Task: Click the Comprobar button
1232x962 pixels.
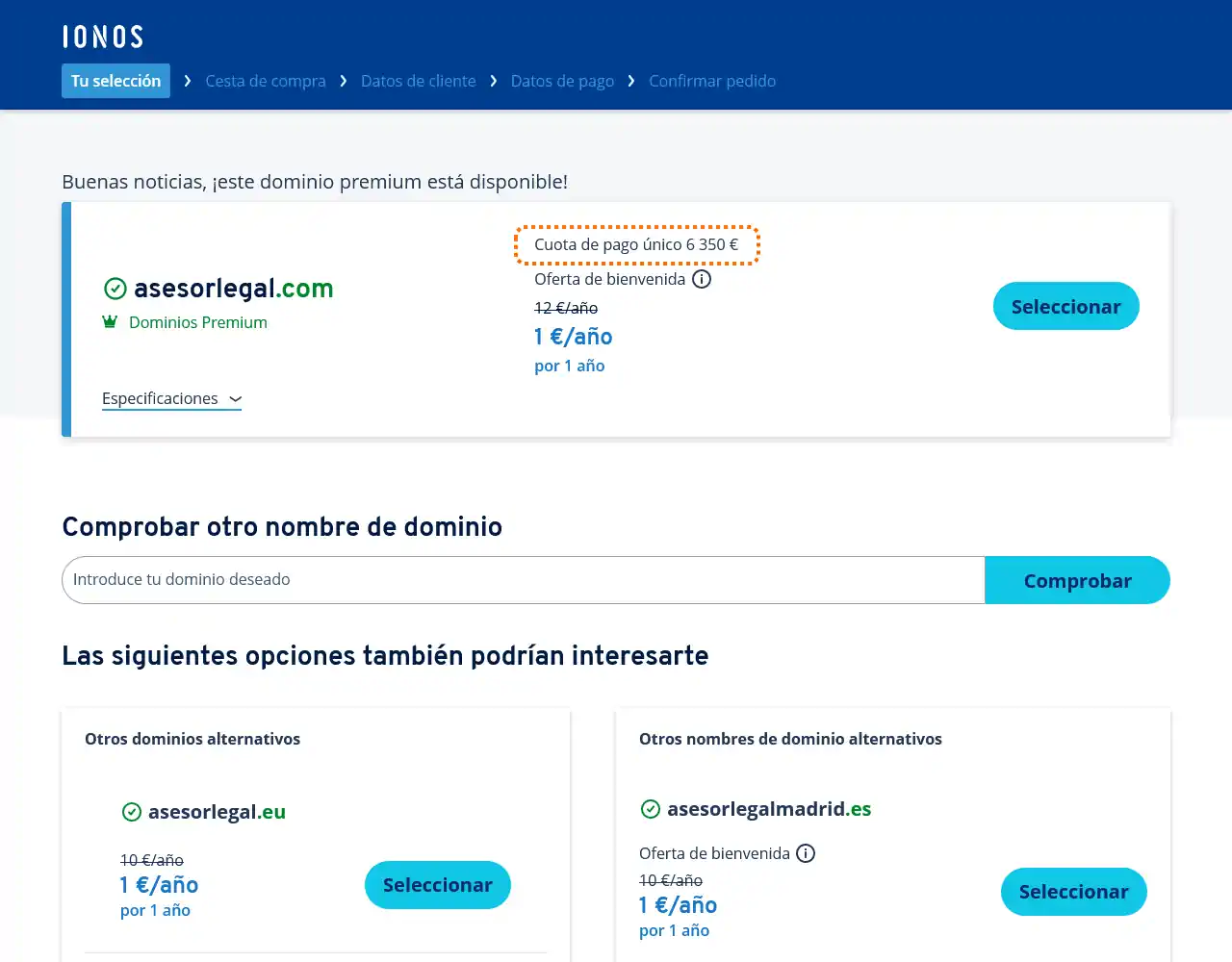Action: (x=1078, y=580)
